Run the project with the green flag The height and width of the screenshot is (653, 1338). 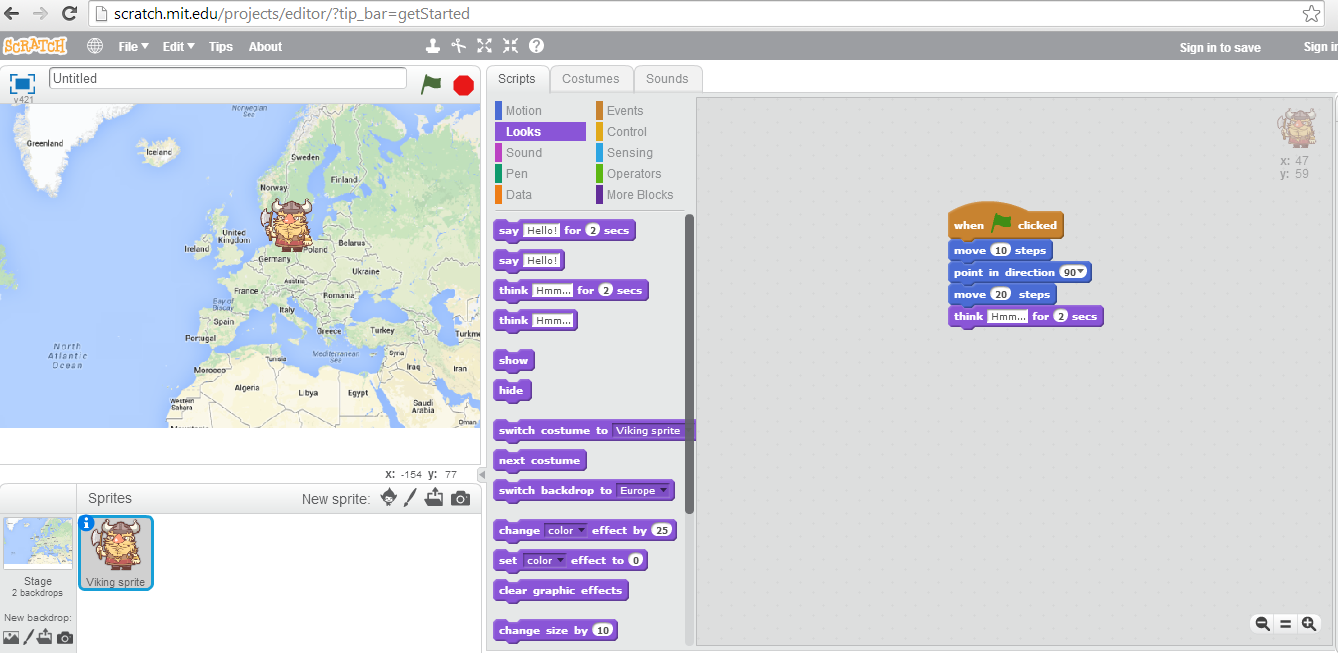point(431,85)
